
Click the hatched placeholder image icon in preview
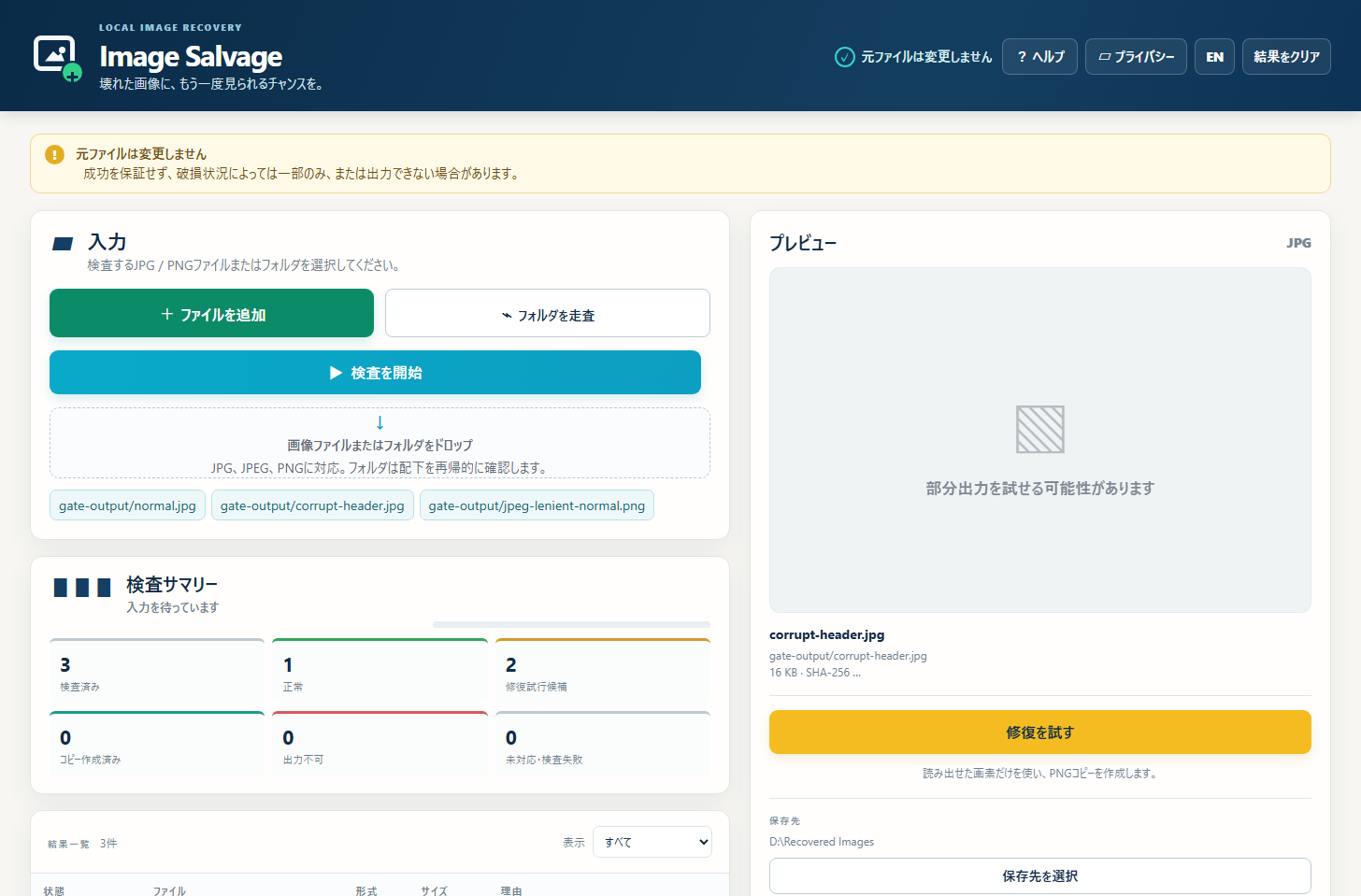[1040, 430]
